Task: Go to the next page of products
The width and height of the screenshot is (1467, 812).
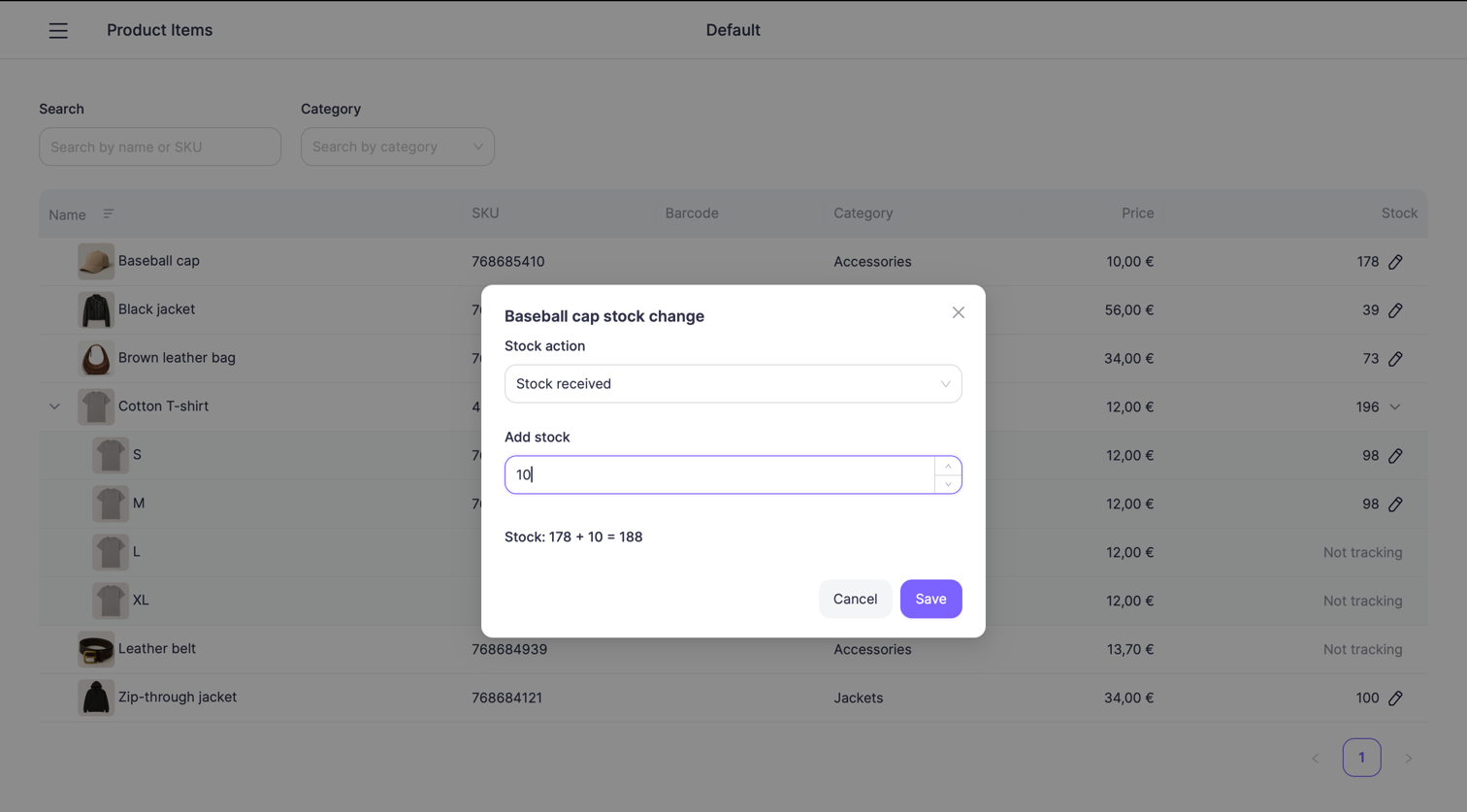Action: coord(1409,758)
